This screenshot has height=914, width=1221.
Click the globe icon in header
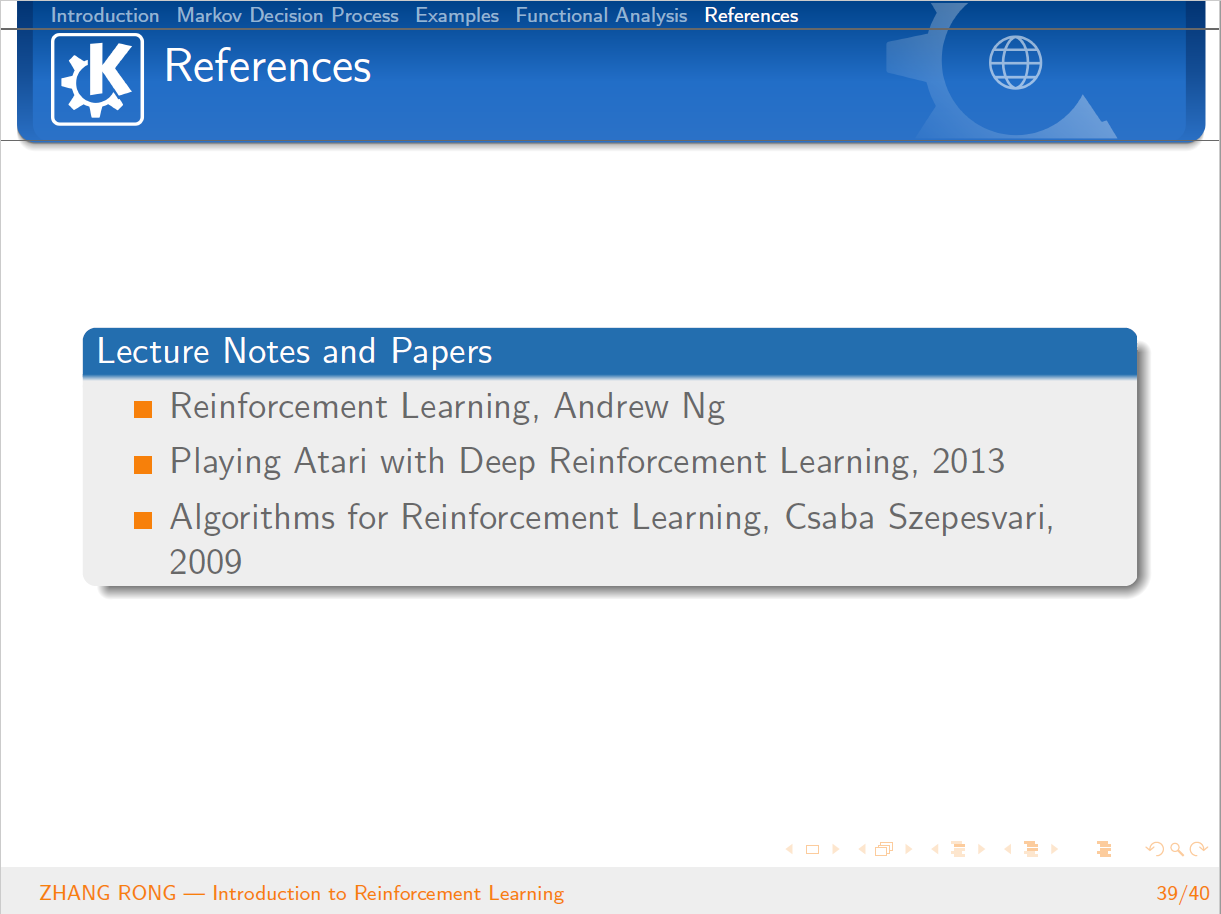1015,63
